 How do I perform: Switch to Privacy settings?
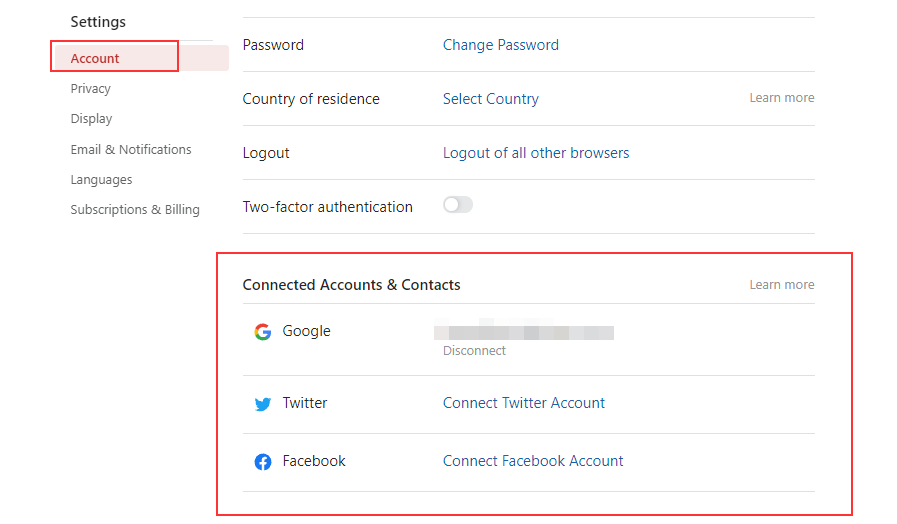coord(90,89)
